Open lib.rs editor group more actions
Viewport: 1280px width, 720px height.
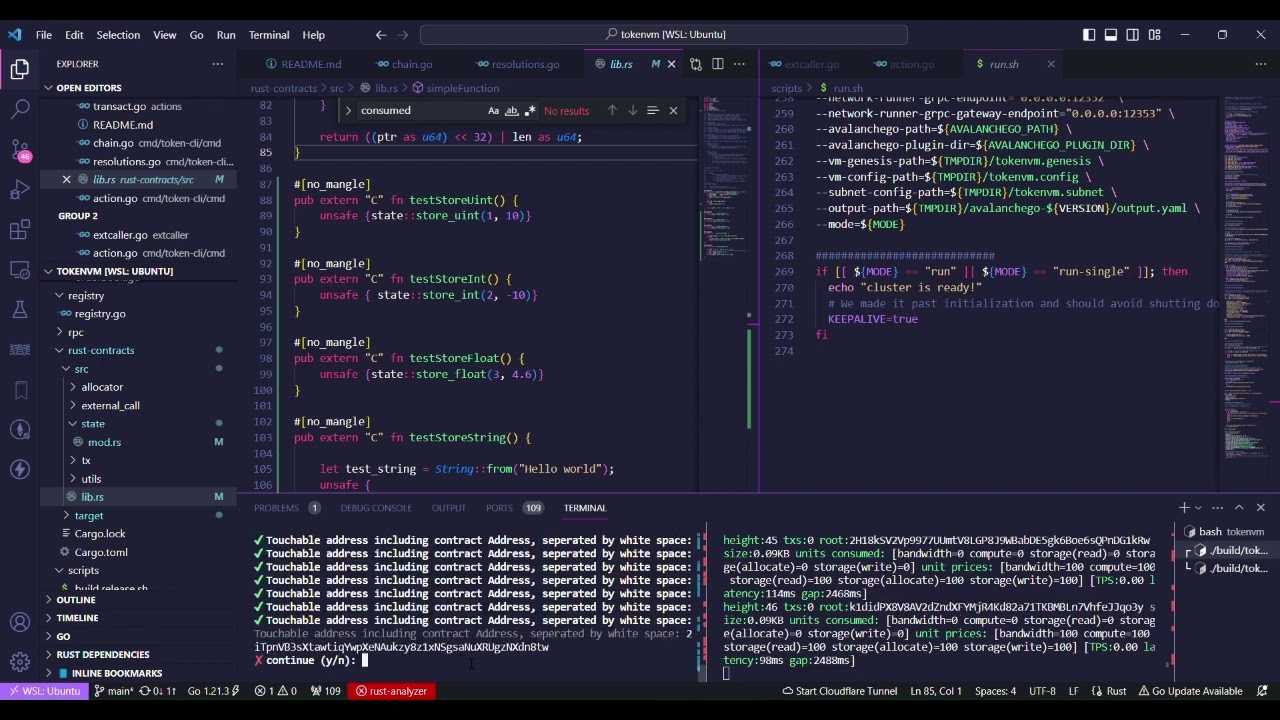click(739, 64)
